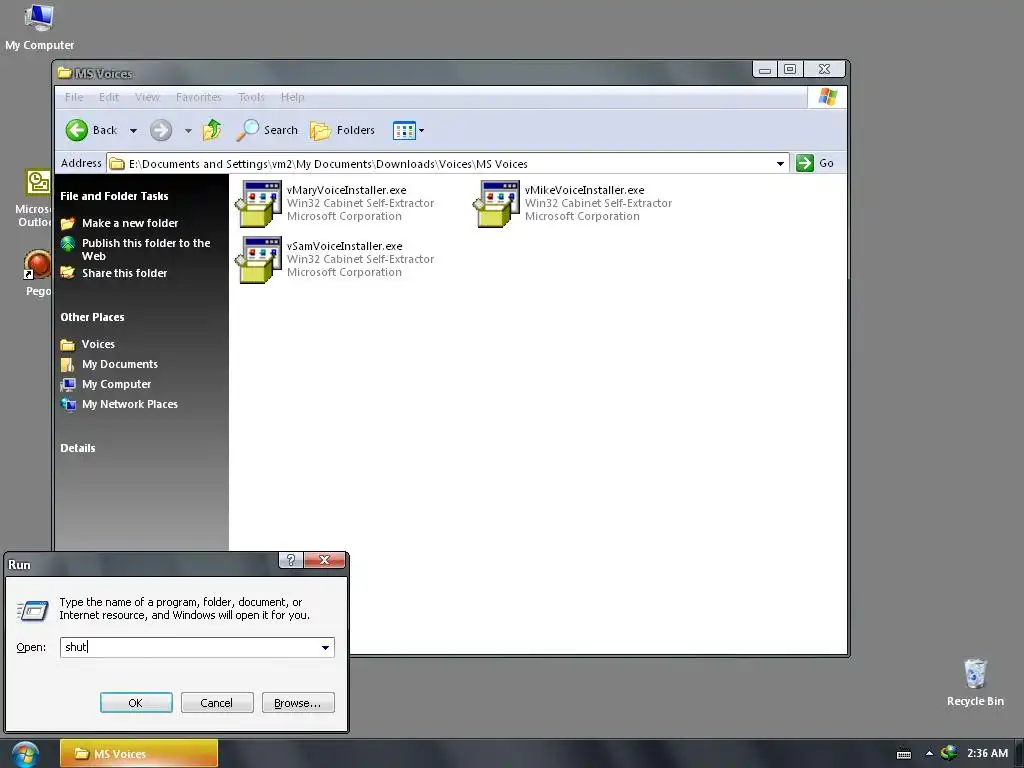Open the Edit menu
Viewport: 1024px width, 768px height.
coord(108,97)
